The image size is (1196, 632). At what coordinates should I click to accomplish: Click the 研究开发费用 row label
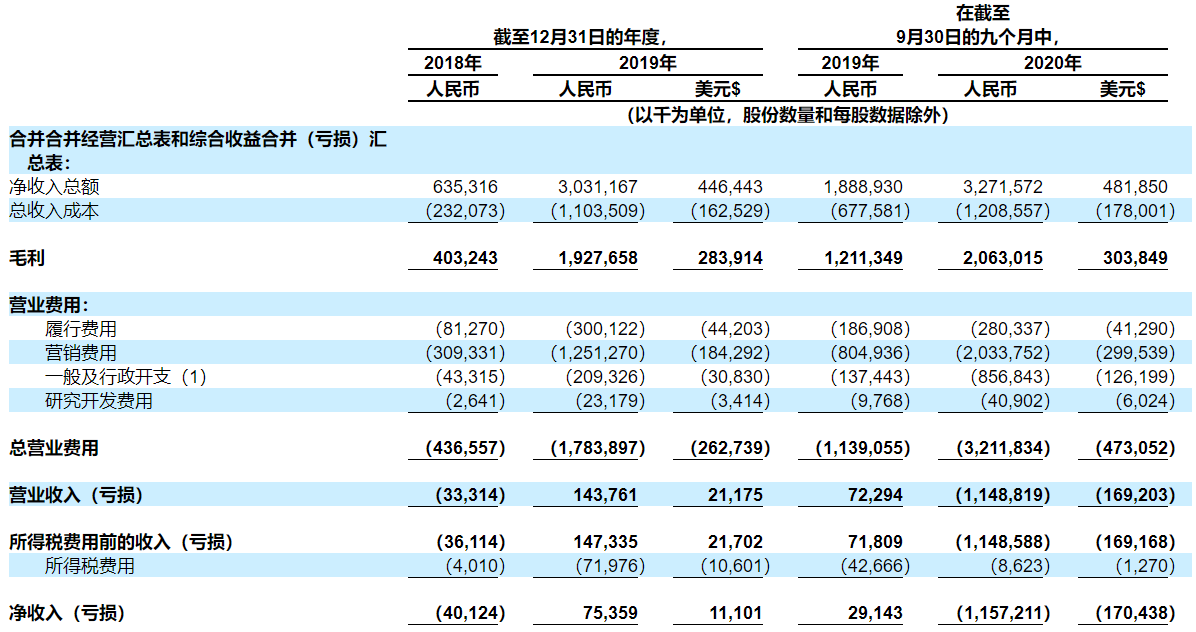99,400
